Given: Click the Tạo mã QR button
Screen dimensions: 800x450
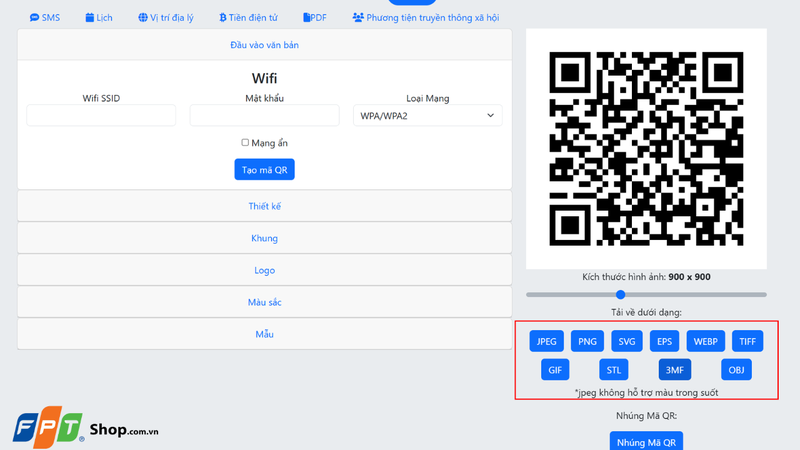Looking at the screenshot, I should tap(264, 169).
